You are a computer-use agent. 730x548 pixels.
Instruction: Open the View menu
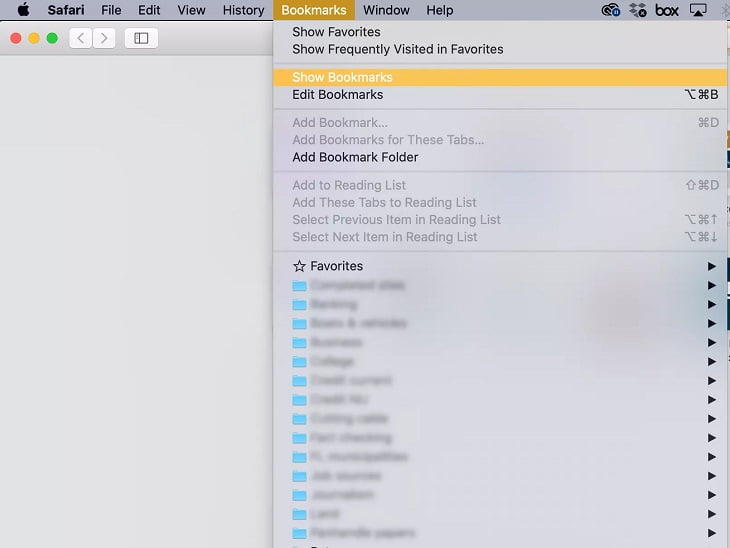click(191, 10)
